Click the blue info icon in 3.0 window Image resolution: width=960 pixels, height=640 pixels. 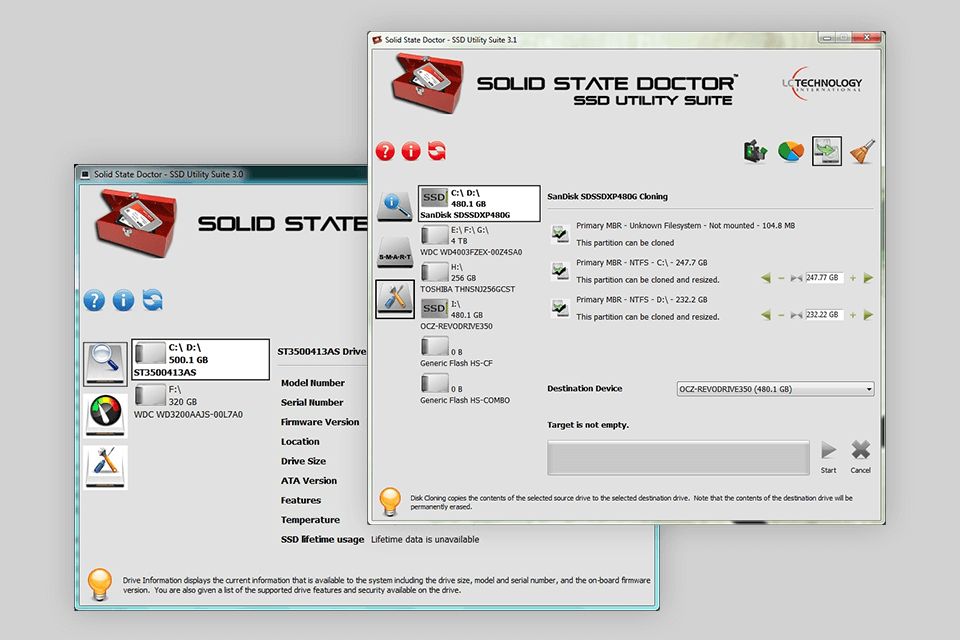tap(123, 300)
